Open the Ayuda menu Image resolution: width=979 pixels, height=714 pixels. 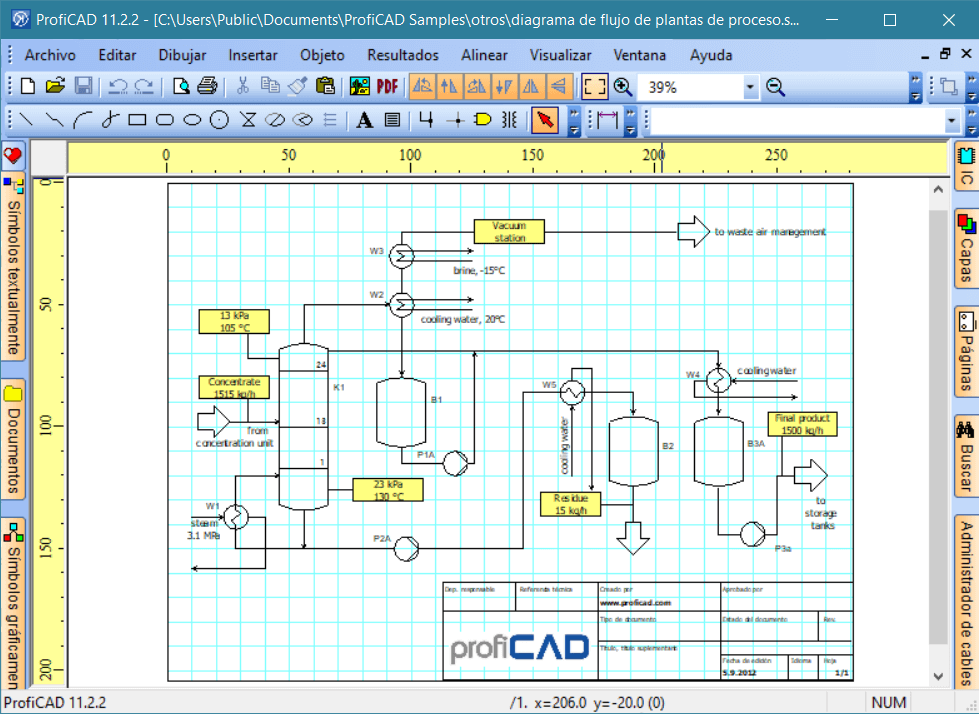(711, 55)
